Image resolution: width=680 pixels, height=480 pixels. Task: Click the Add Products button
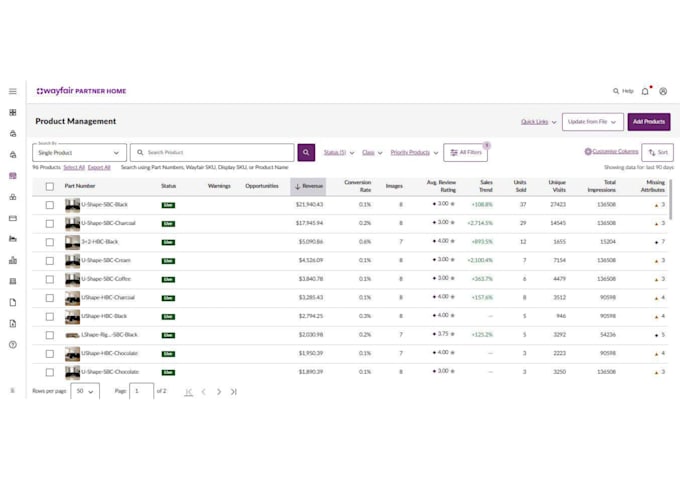pos(649,122)
